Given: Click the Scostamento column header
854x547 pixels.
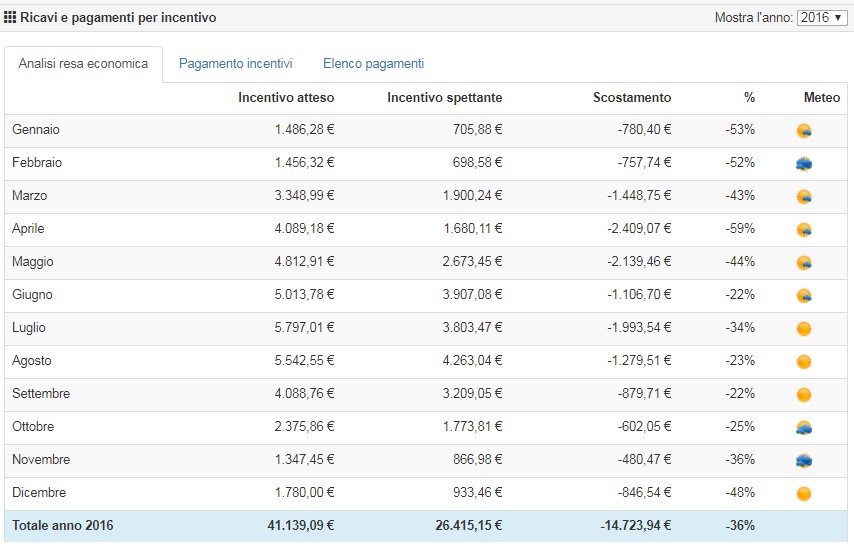Looking at the screenshot, I should 631,98.
